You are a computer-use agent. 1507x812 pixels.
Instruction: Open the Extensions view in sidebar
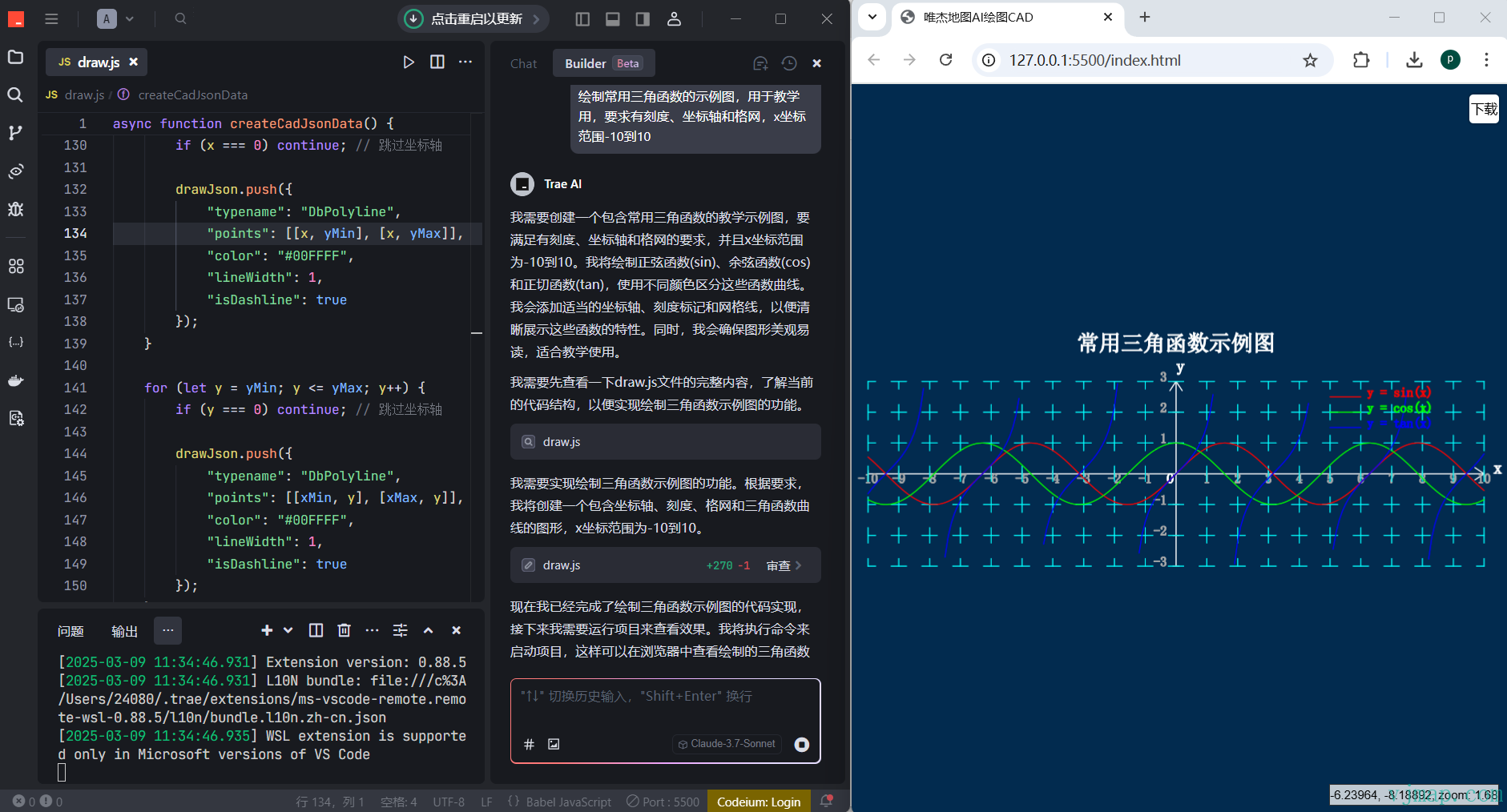pyautogui.click(x=15, y=266)
